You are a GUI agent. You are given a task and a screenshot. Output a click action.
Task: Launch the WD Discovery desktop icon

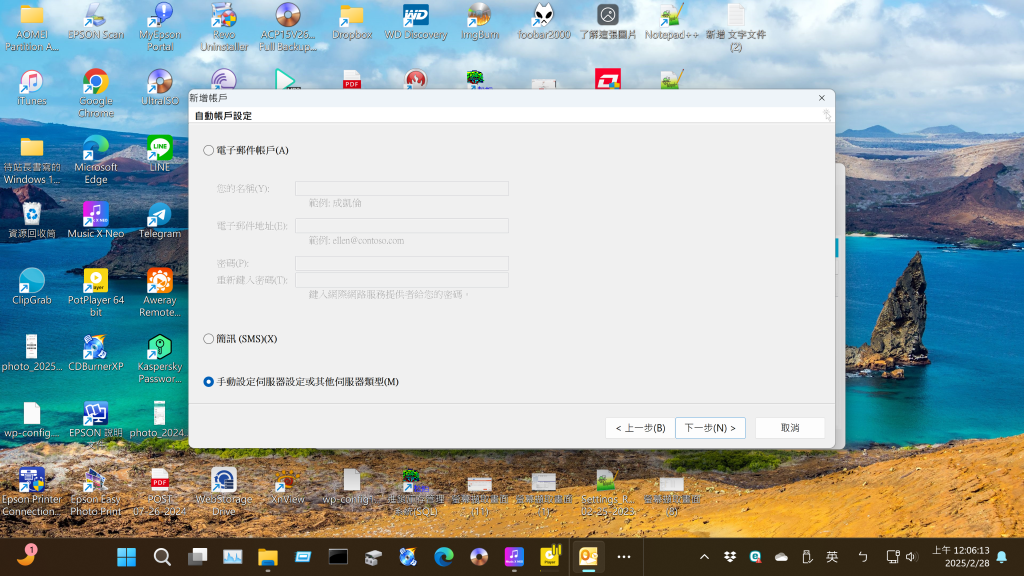(416, 21)
